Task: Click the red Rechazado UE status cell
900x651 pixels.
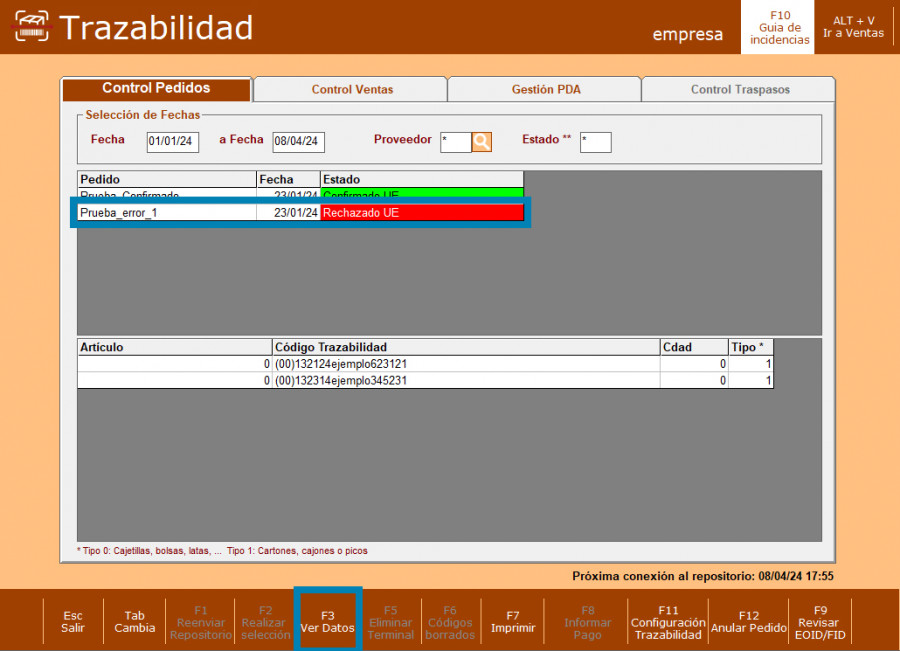Action: click(x=422, y=213)
